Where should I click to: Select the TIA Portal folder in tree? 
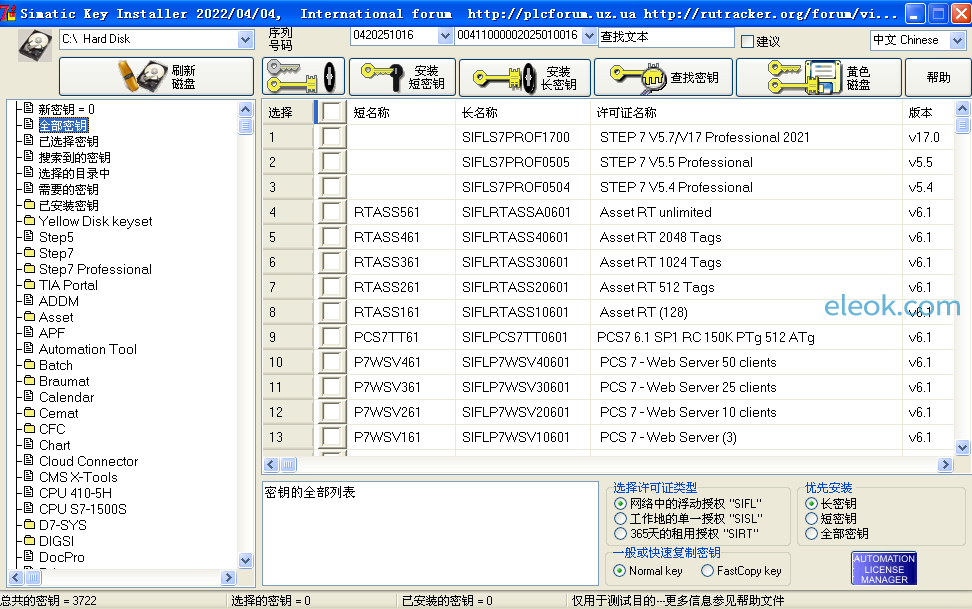tap(68, 285)
